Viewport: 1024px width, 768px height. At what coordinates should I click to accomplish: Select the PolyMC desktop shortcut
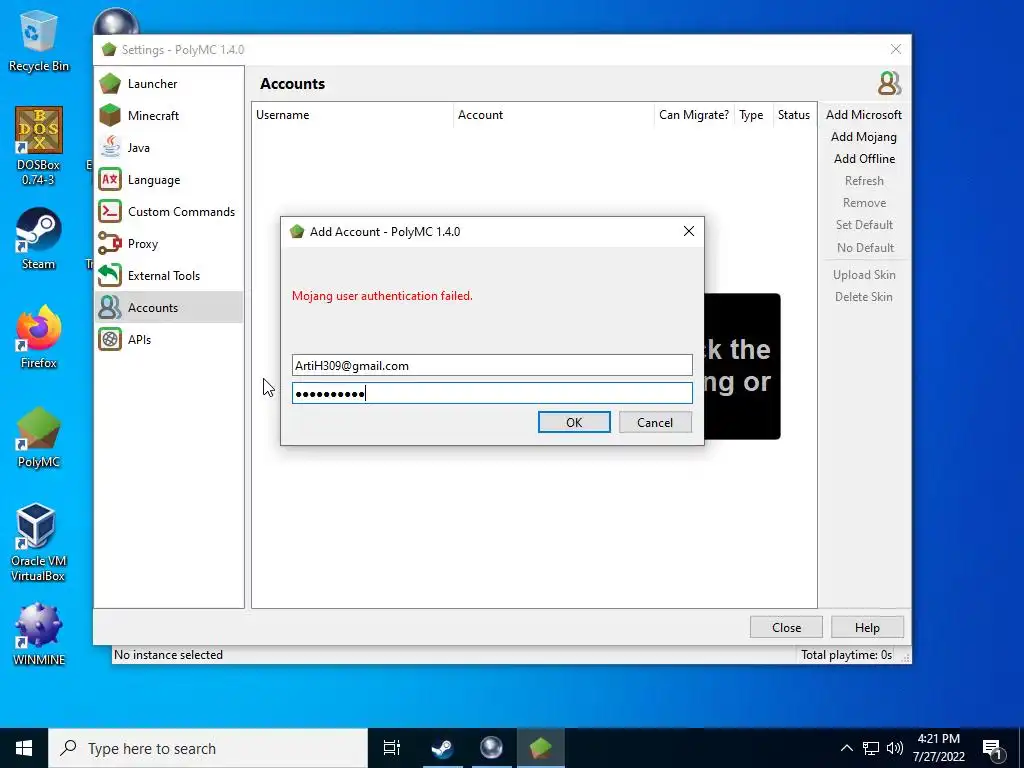point(39,437)
